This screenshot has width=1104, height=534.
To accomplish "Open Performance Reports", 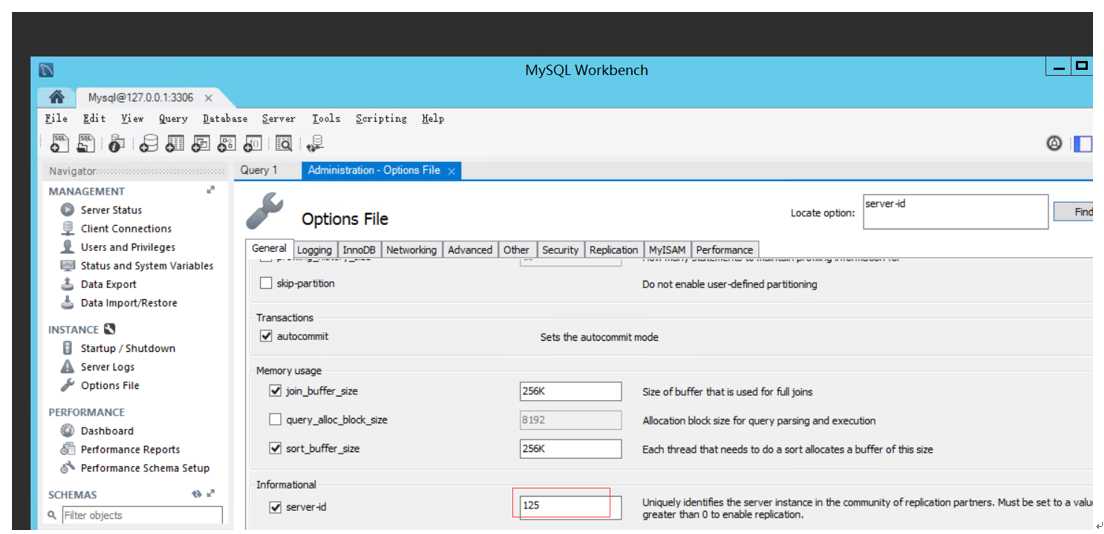I will tap(130, 449).
